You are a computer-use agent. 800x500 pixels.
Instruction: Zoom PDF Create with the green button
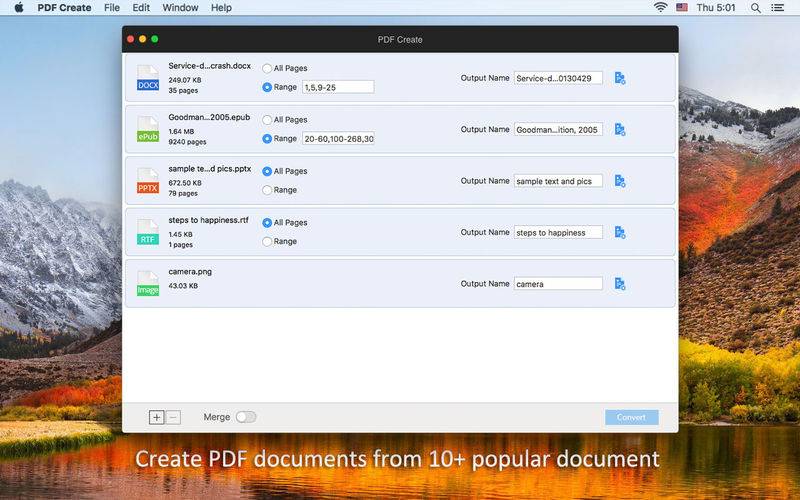click(x=155, y=39)
